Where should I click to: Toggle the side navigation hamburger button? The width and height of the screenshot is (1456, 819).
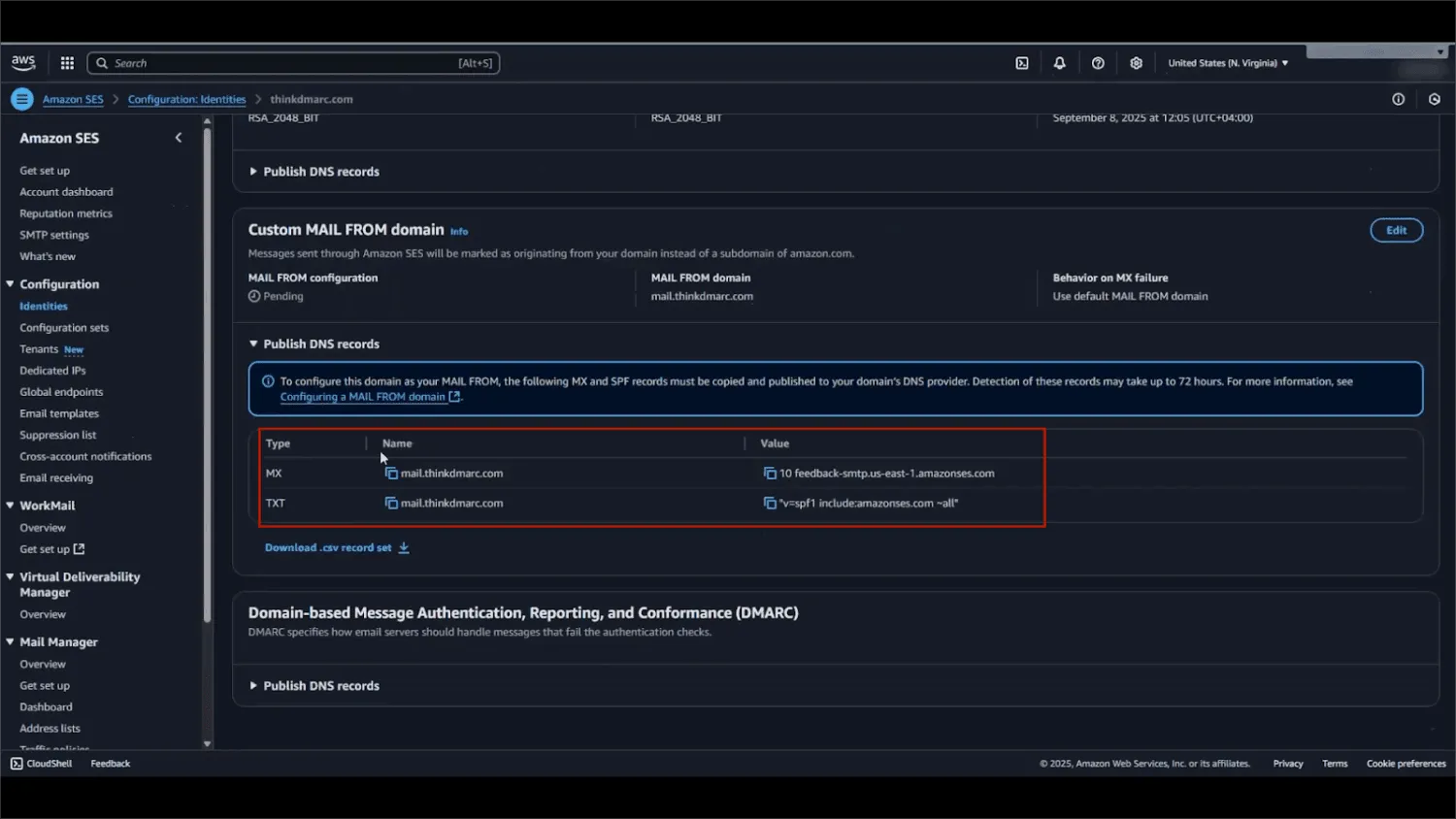click(21, 99)
